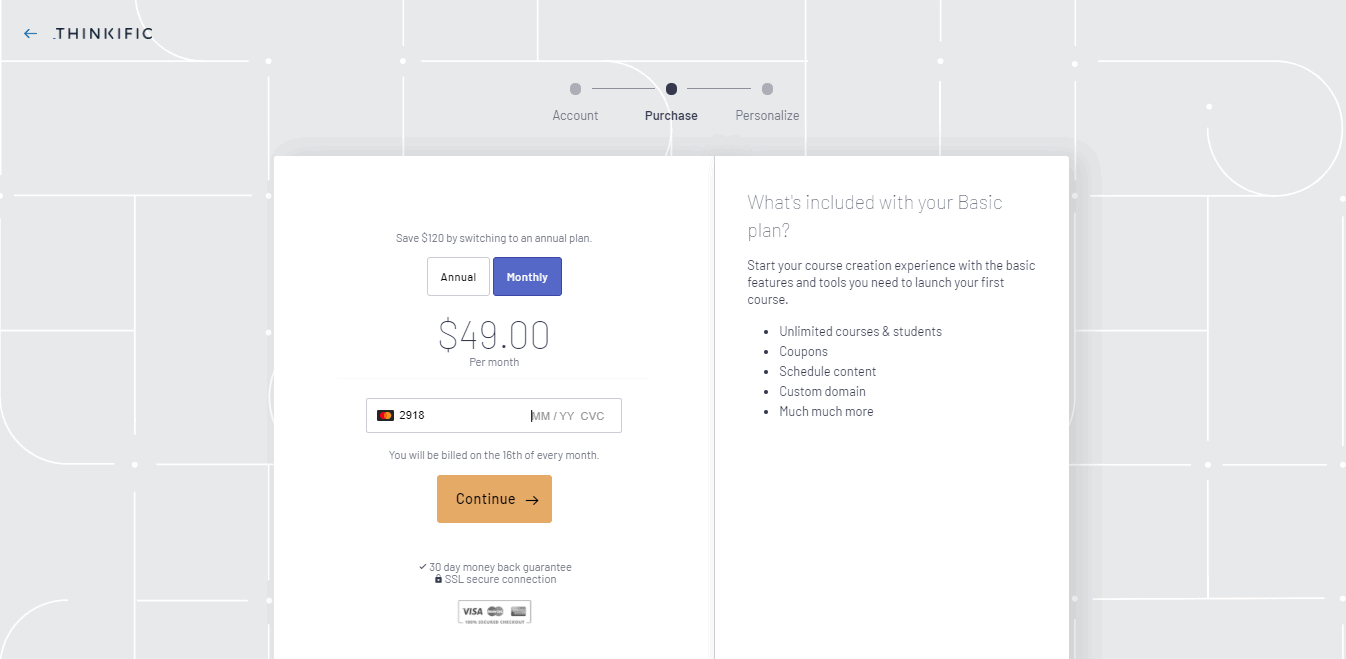Click the arrow inside the Continue button
The image size is (1346, 659).
(532, 500)
